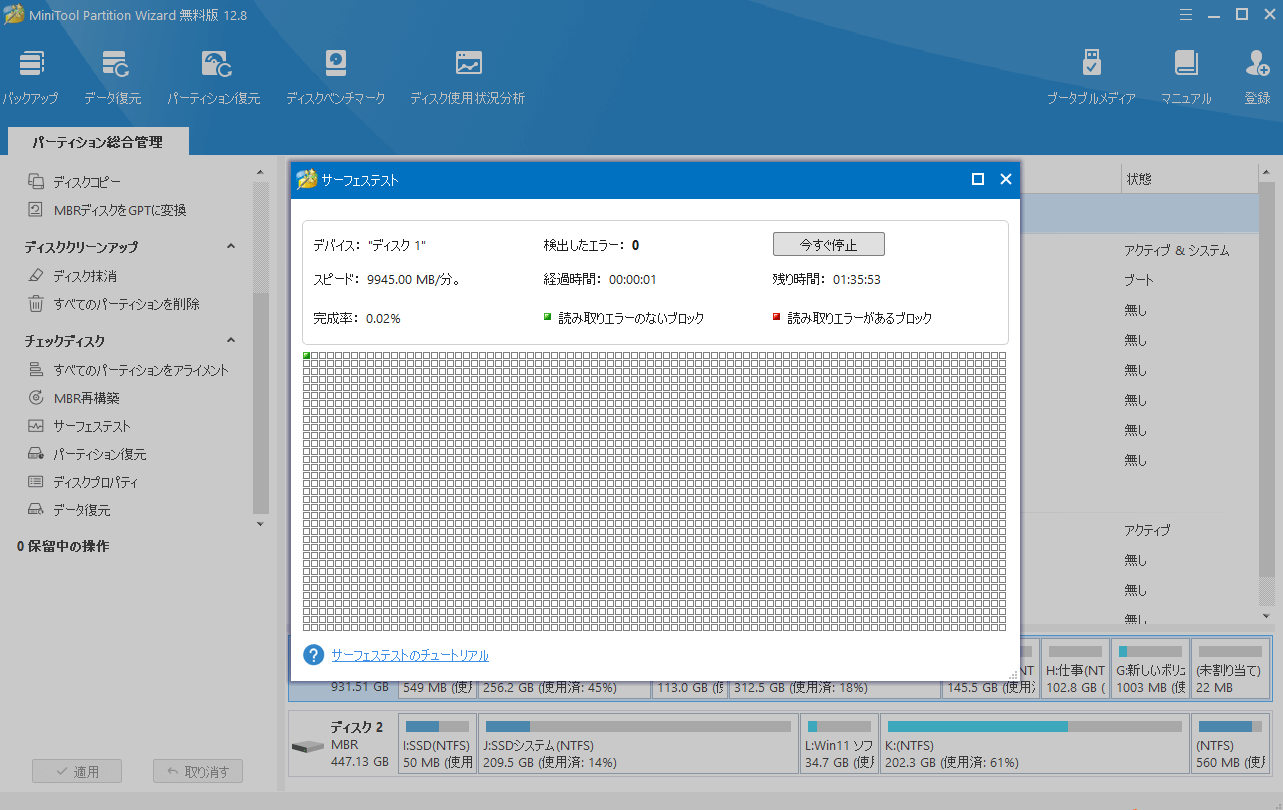
Task: Click the sidebar scroll down arrow
Action: (x=261, y=524)
